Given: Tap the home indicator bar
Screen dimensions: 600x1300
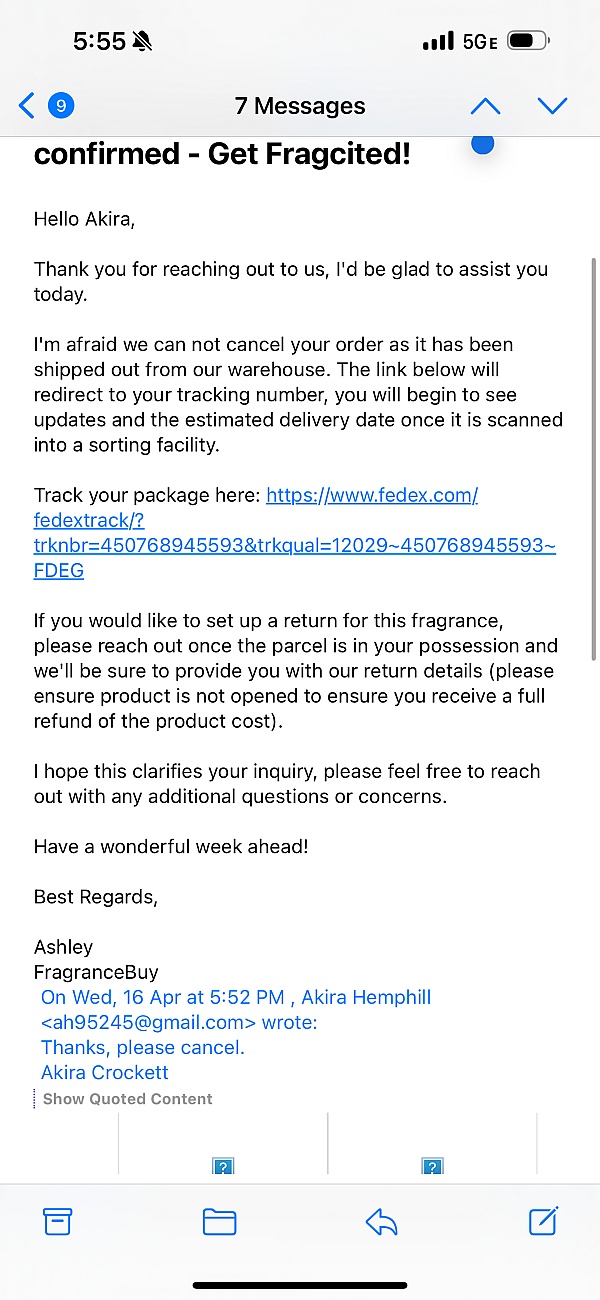Looking at the screenshot, I should (x=300, y=1285).
